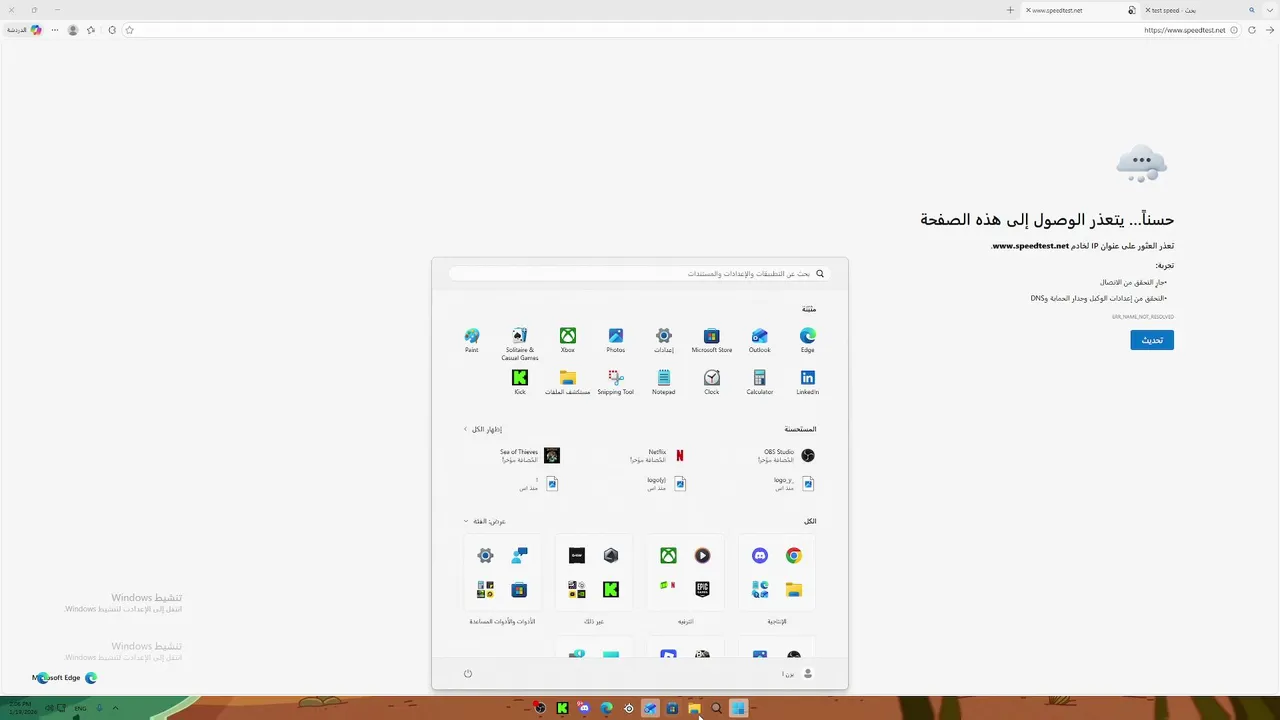This screenshot has height=720, width=1280.
Task: Click the Edge address bar URL
Action: (1185, 30)
